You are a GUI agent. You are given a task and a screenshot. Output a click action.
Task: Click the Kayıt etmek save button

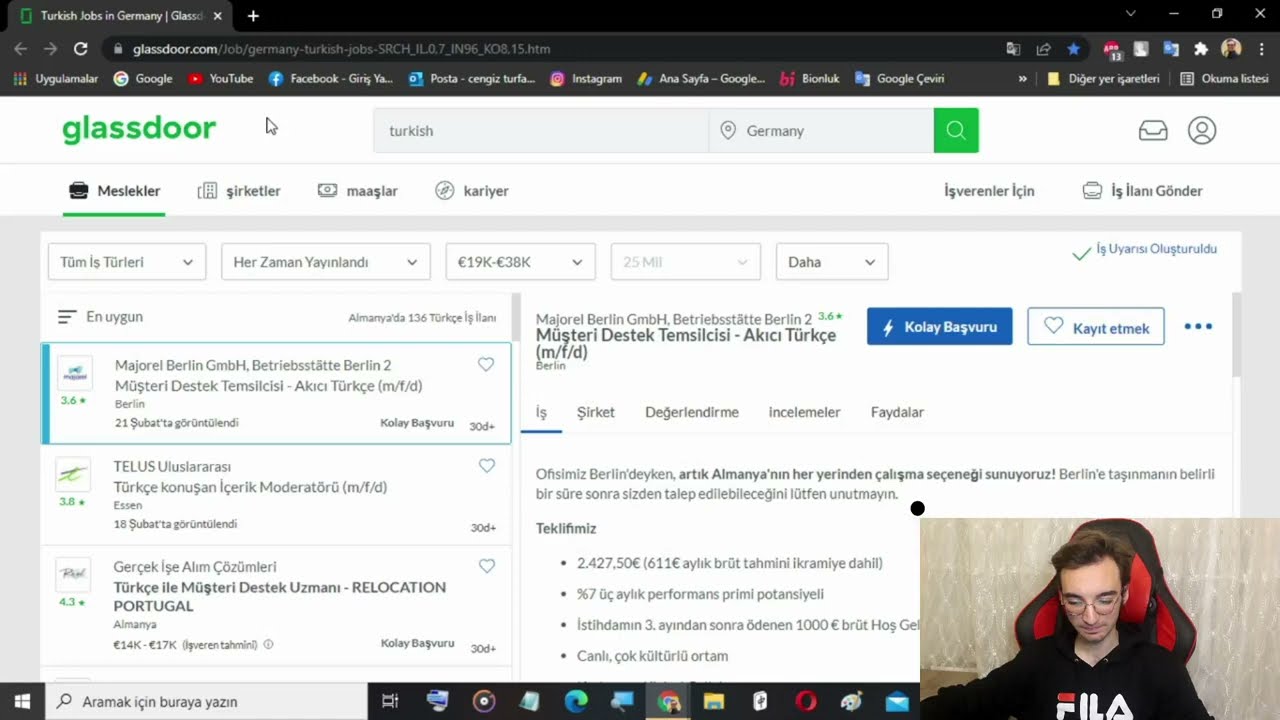(x=1096, y=327)
